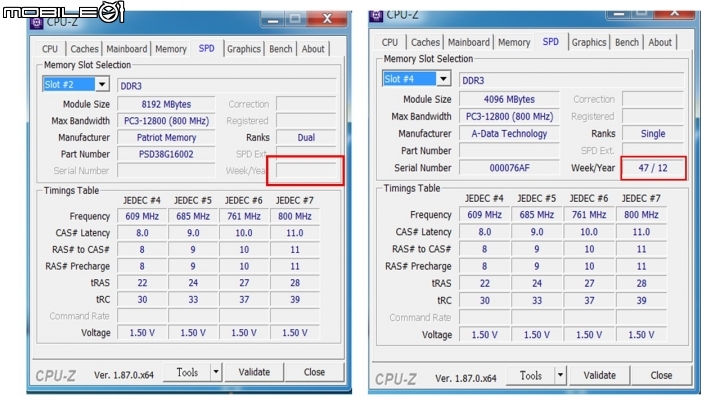Viewport: 720px width, 405px height.
Task: Expand the Slot #2 memory slot dropdown
Action: coord(102,84)
